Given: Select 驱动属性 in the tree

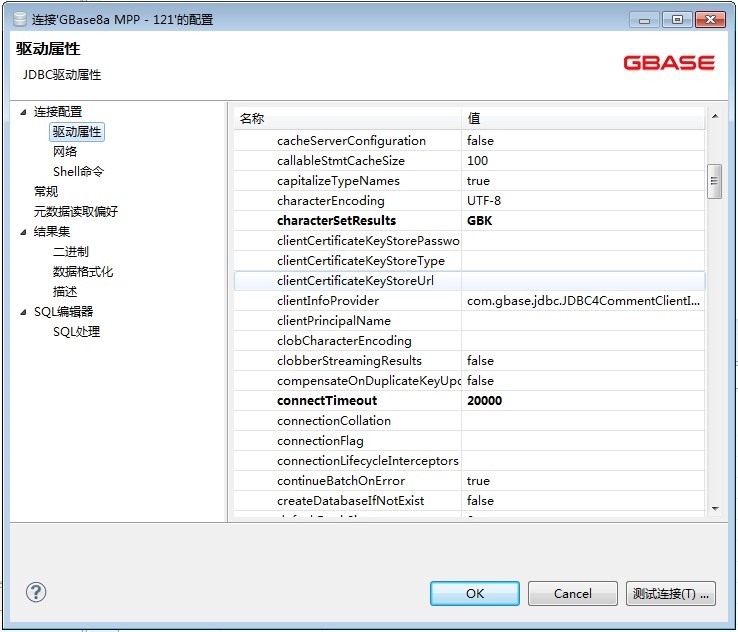Looking at the screenshot, I should click(x=77, y=132).
